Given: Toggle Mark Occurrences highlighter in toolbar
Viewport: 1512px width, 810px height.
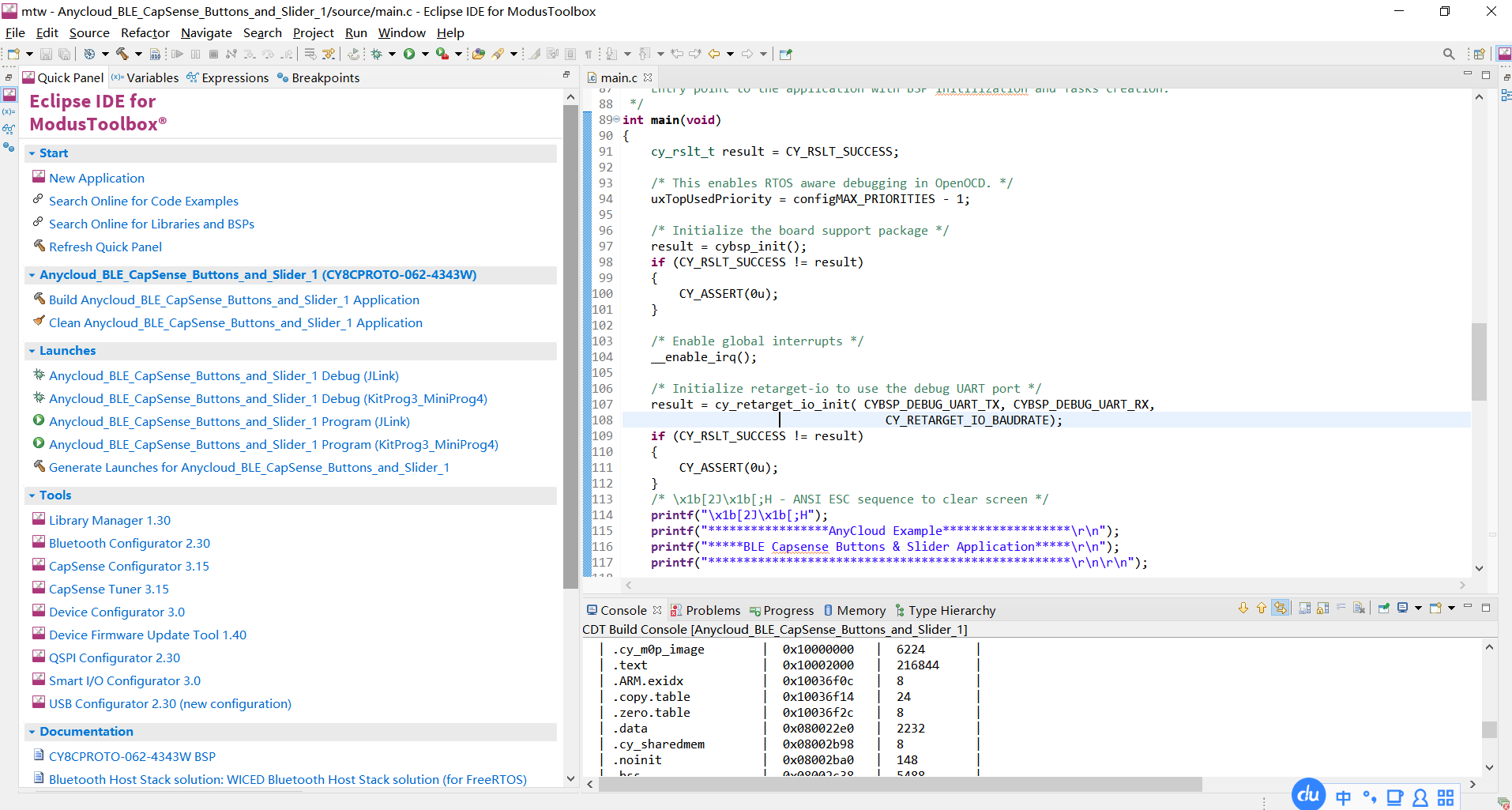Looking at the screenshot, I should 536,54.
